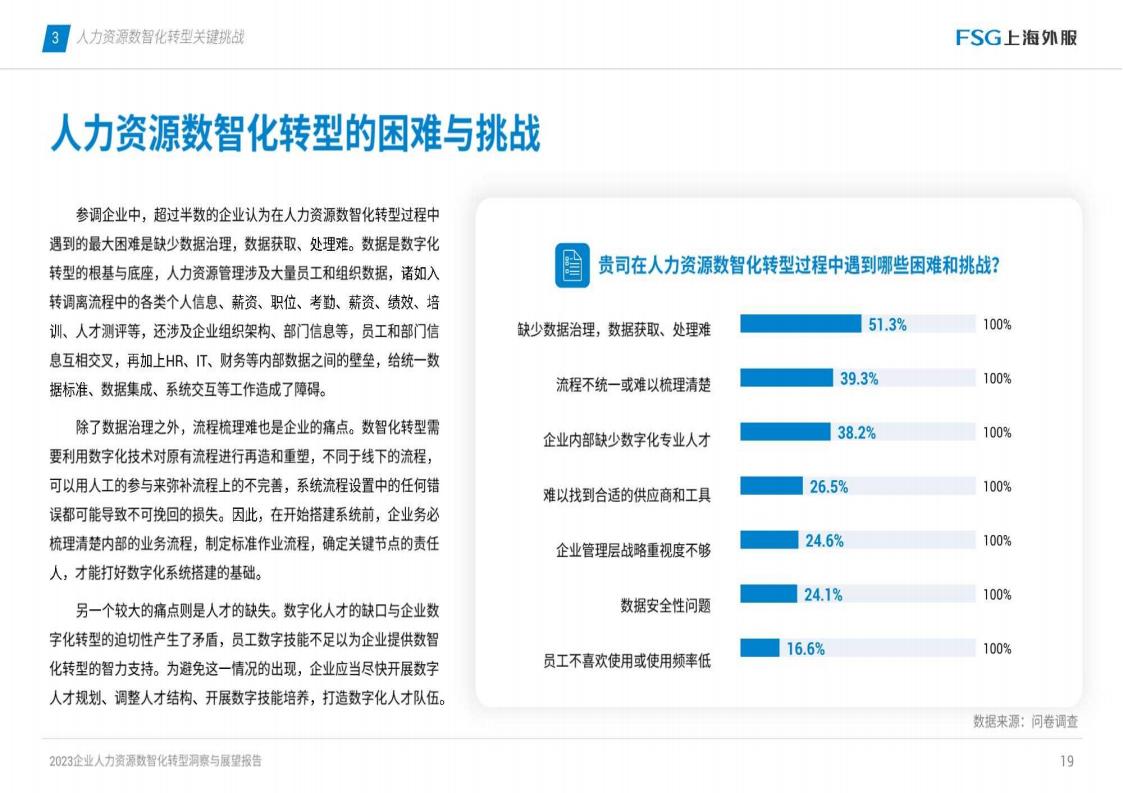The width and height of the screenshot is (1123, 793).
Task: Click the FSG上海外服 logo
Action: tap(1016, 37)
